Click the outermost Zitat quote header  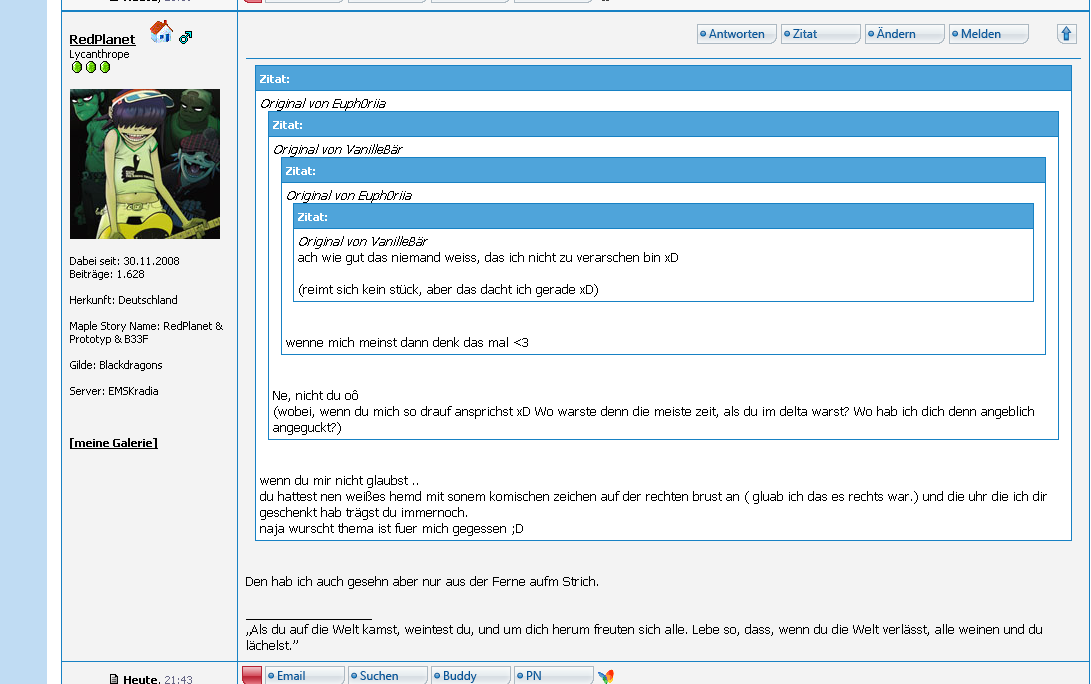click(662, 78)
